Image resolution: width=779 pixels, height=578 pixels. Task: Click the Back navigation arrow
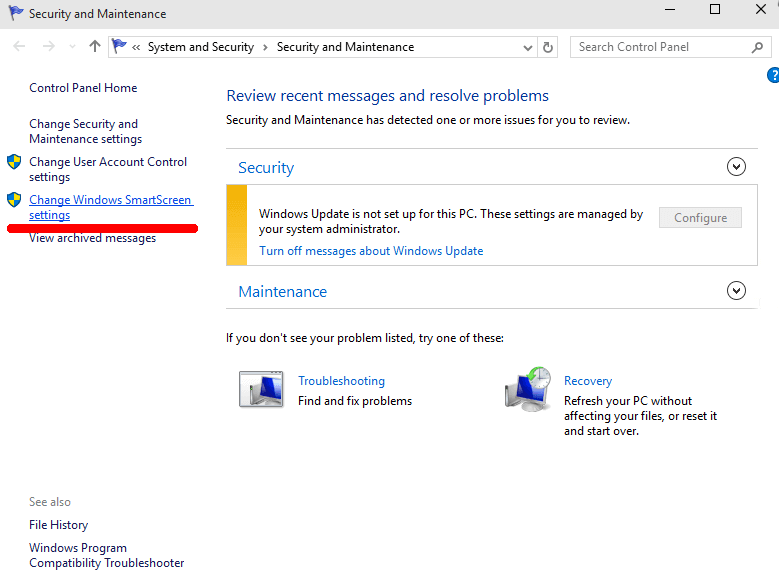[19, 47]
